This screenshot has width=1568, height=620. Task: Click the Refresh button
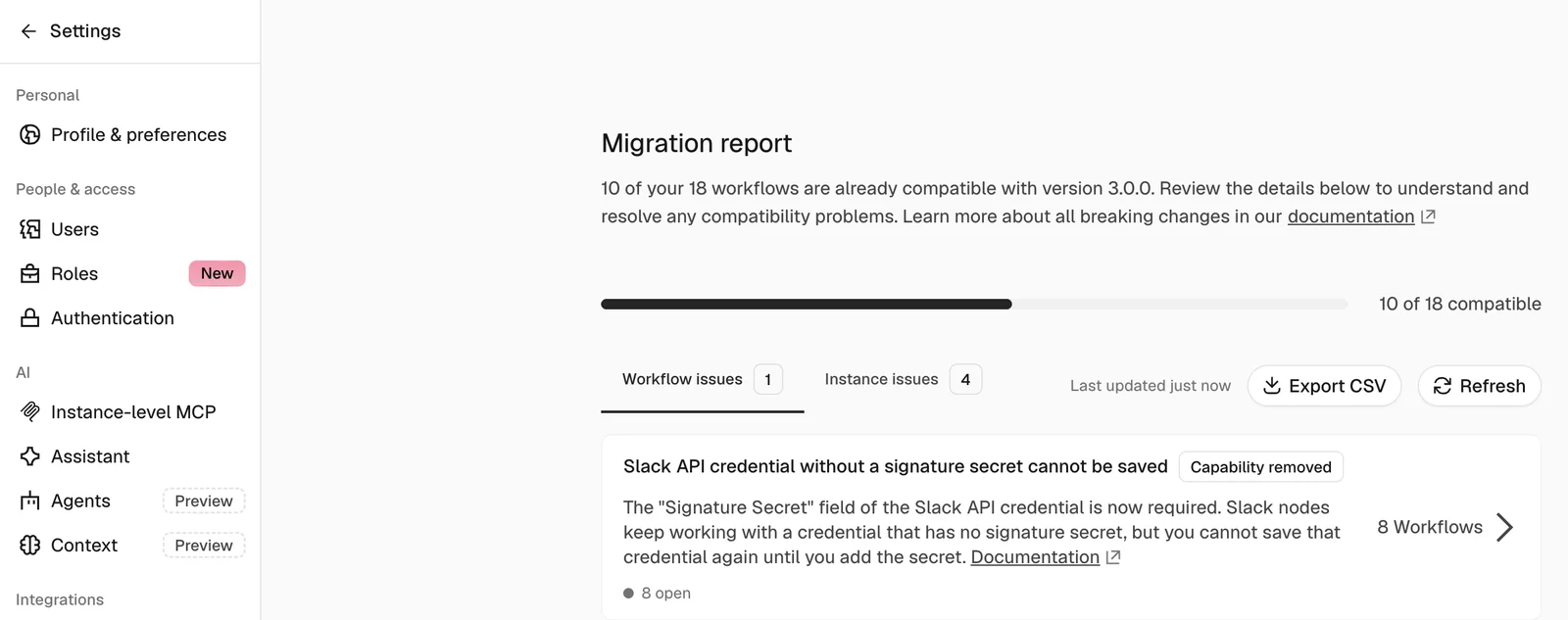[1479, 386]
